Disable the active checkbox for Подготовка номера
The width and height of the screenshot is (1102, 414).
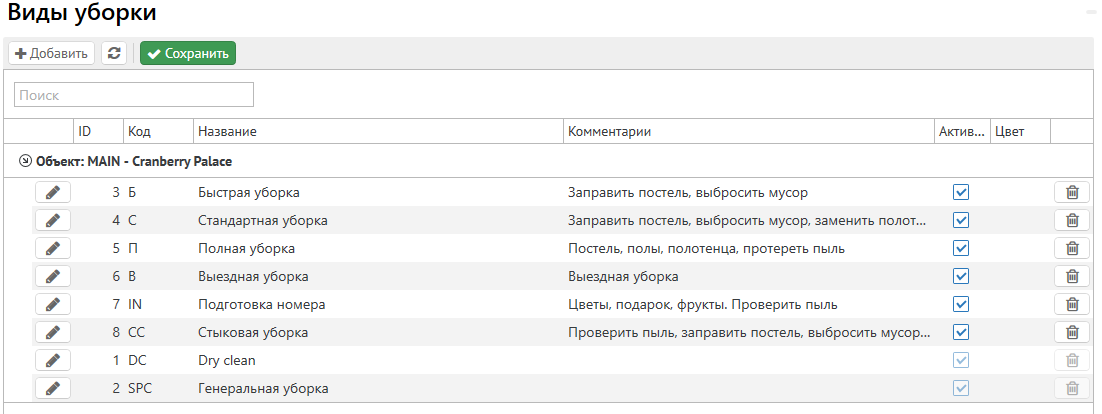click(x=961, y=304)
